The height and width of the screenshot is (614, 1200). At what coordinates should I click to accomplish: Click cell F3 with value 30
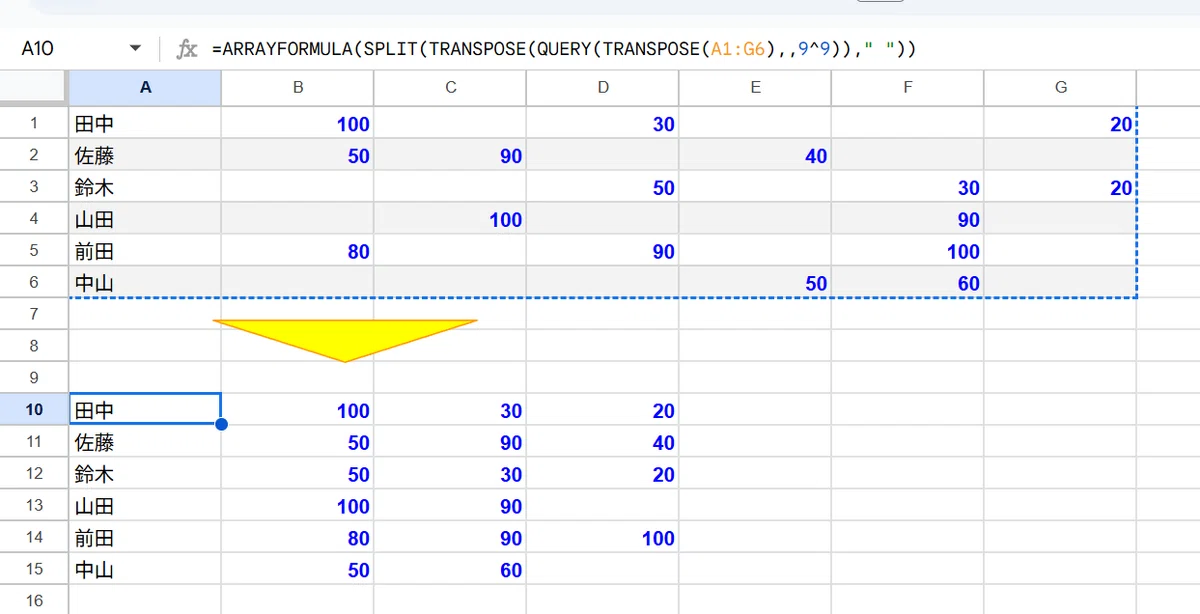click(908, 187)
